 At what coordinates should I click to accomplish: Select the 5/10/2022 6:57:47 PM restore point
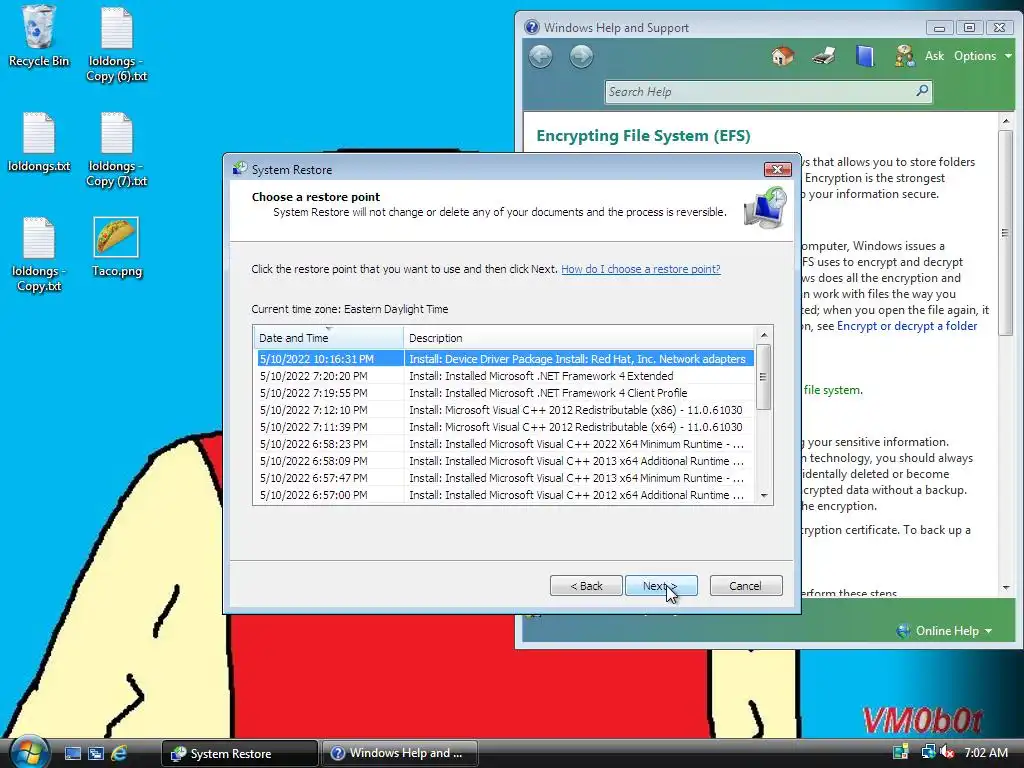505,477
